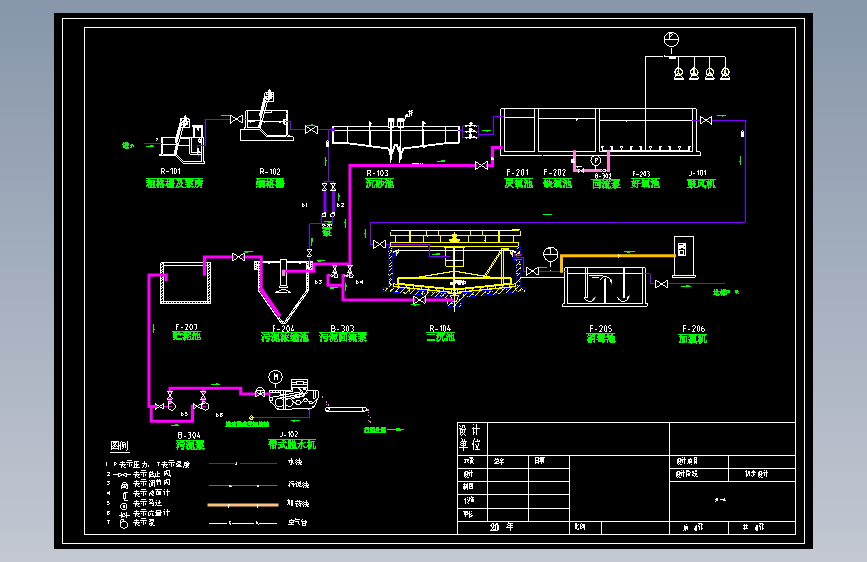Select the orange dosing line legend sample
This screenshot has width=867, height=562.
(x=243, y=505)
